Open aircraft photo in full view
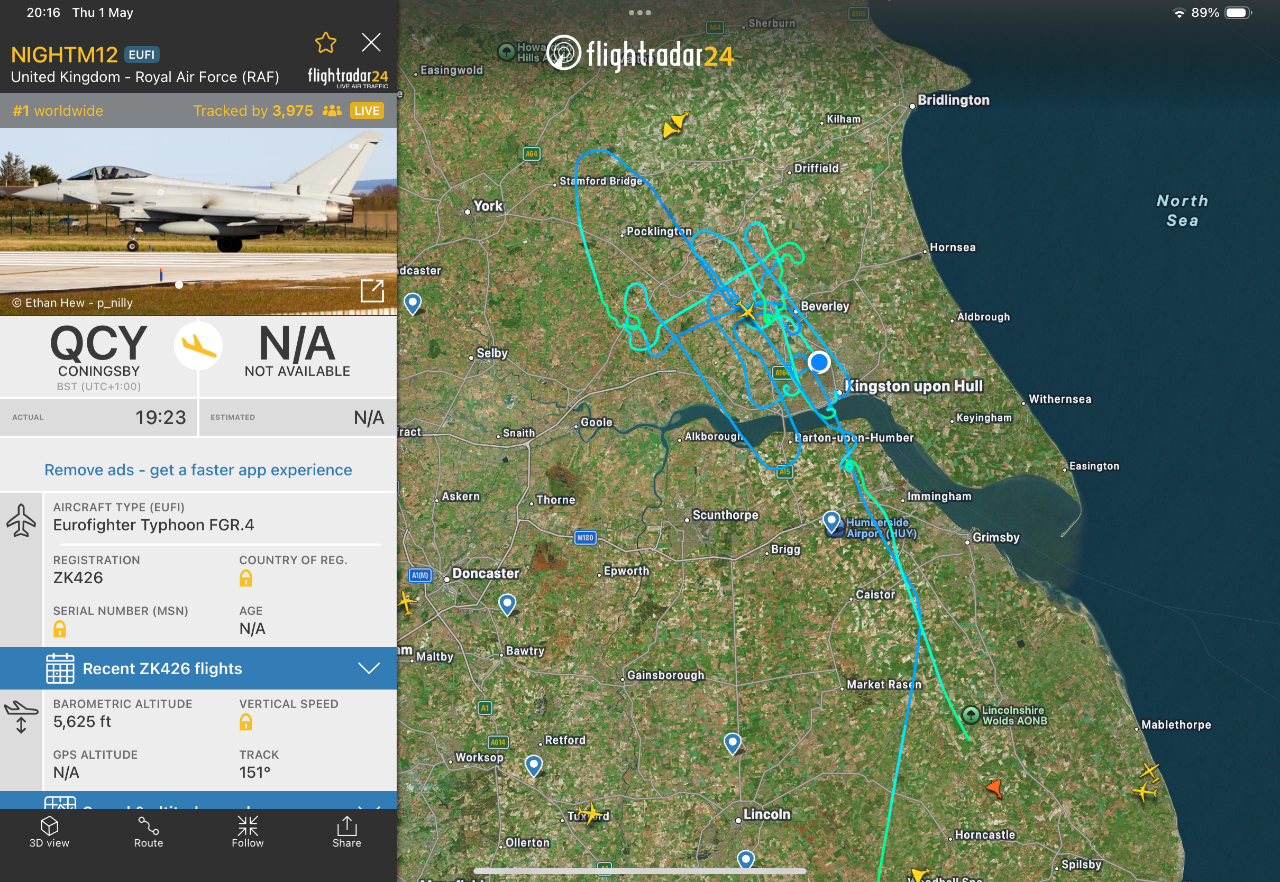Screen dimensions: 1280x882 click(x=372, y=290)
